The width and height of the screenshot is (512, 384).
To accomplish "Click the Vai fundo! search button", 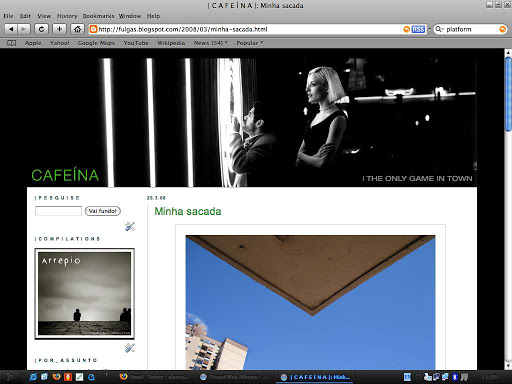I will click(103, 211).
